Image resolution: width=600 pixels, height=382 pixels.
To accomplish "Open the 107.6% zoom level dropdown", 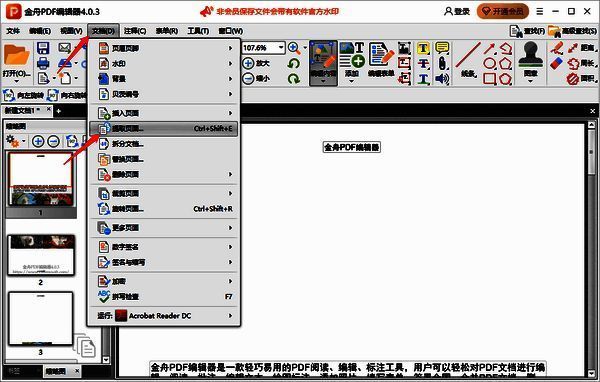I will pos(281,48).
